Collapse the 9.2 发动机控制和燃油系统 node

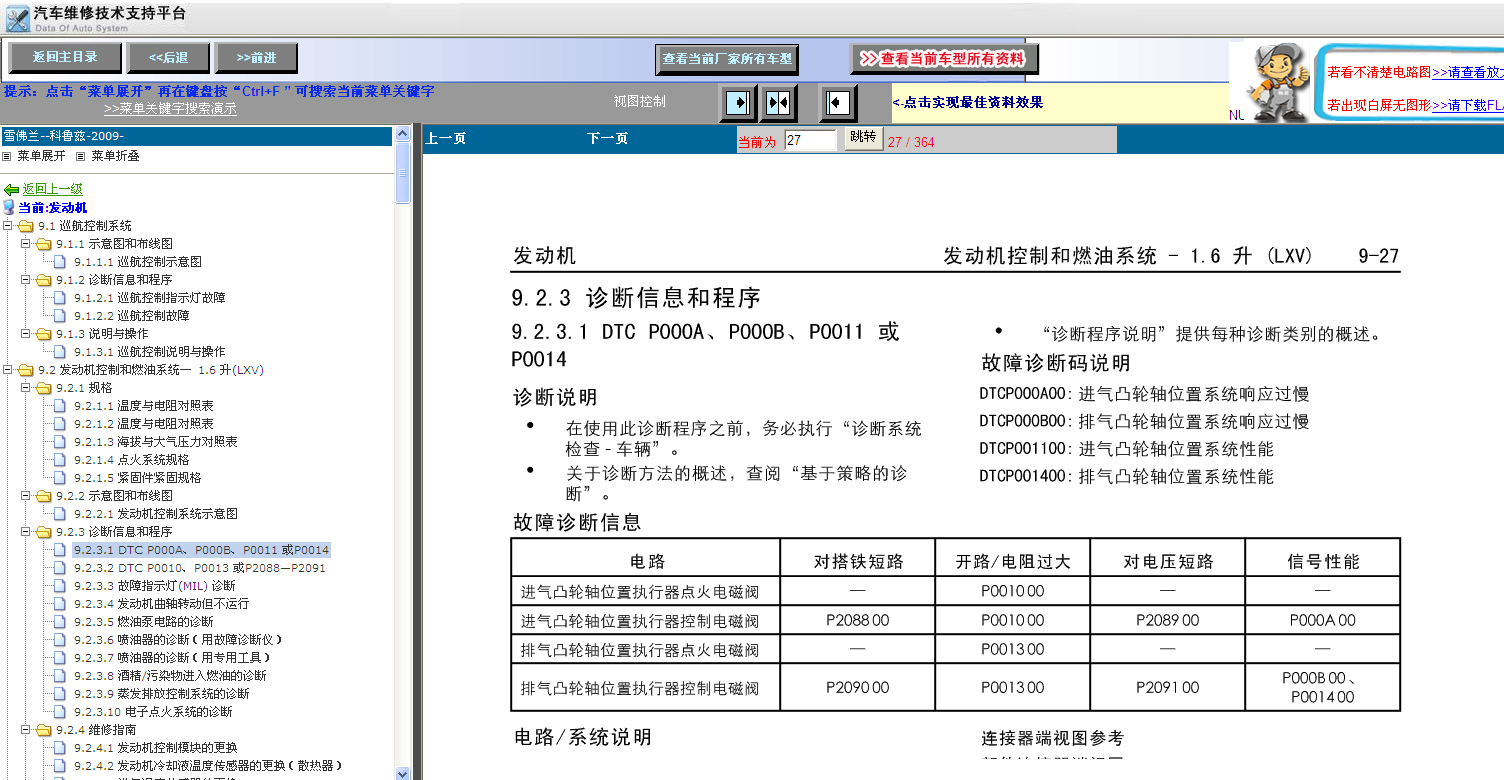(x=8, y=370)
